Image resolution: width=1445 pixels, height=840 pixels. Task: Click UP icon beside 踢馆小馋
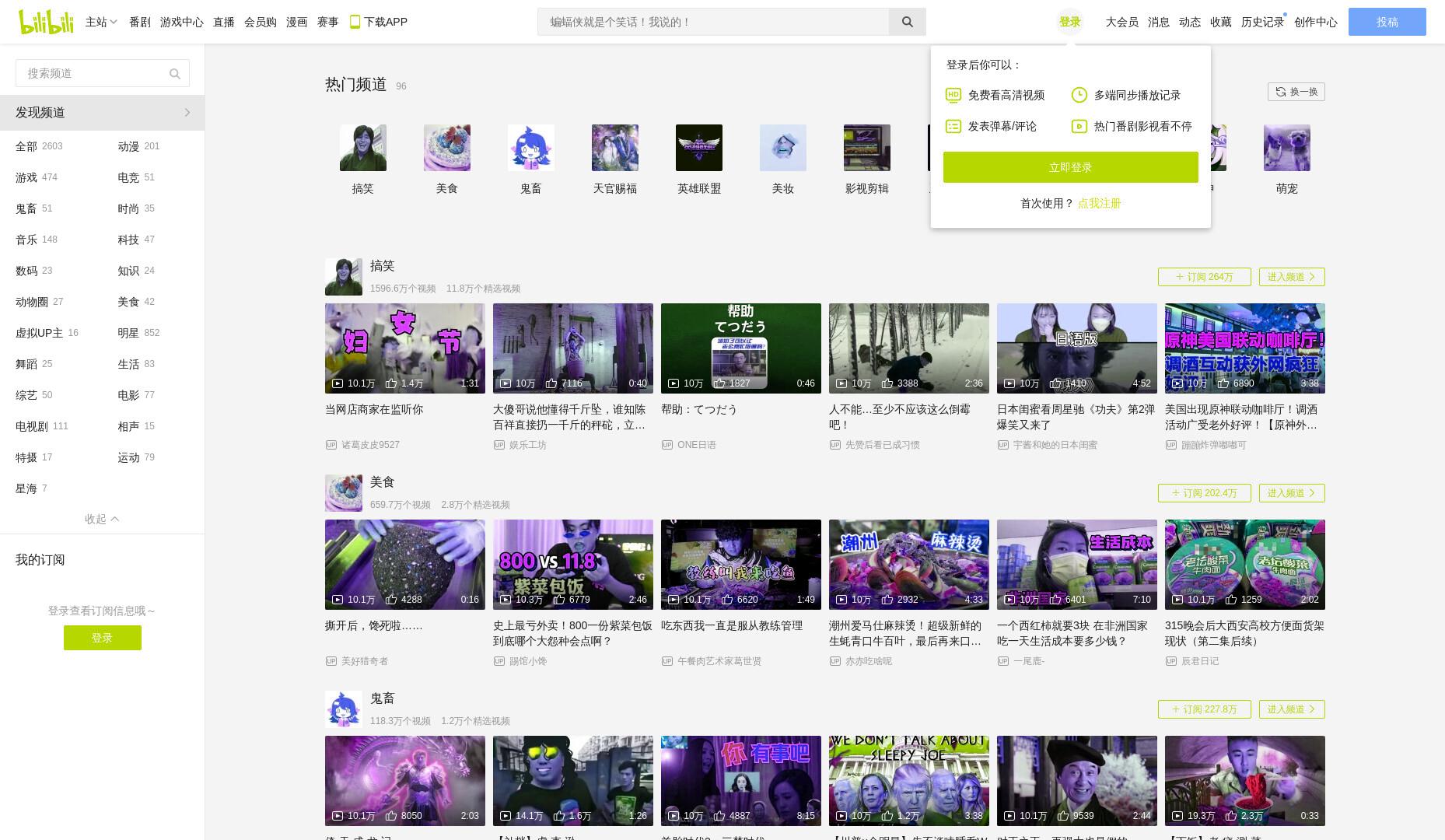click(x=499, y=661)
